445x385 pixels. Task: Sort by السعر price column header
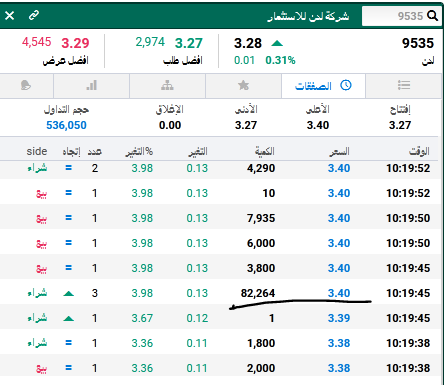point(339,152)
